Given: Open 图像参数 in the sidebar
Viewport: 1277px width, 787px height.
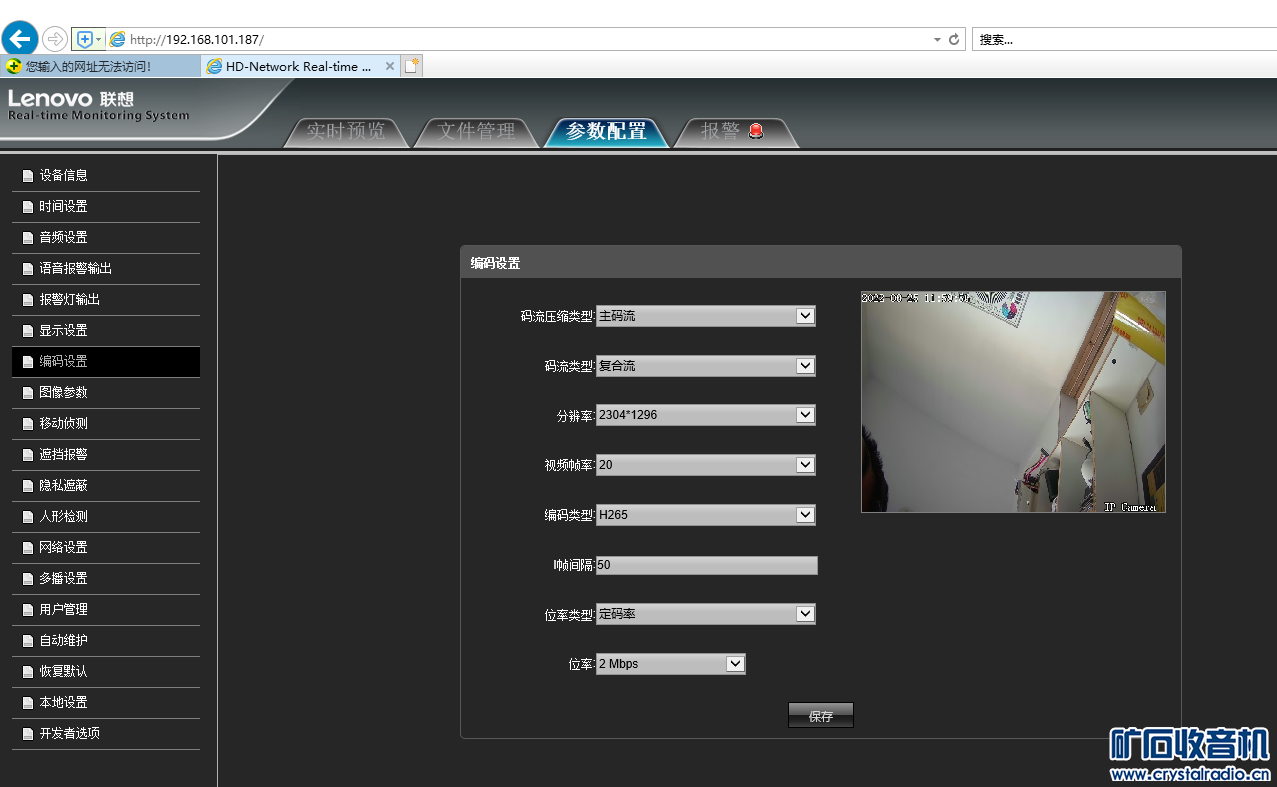Looking at the screenshot, I should 106,393.
